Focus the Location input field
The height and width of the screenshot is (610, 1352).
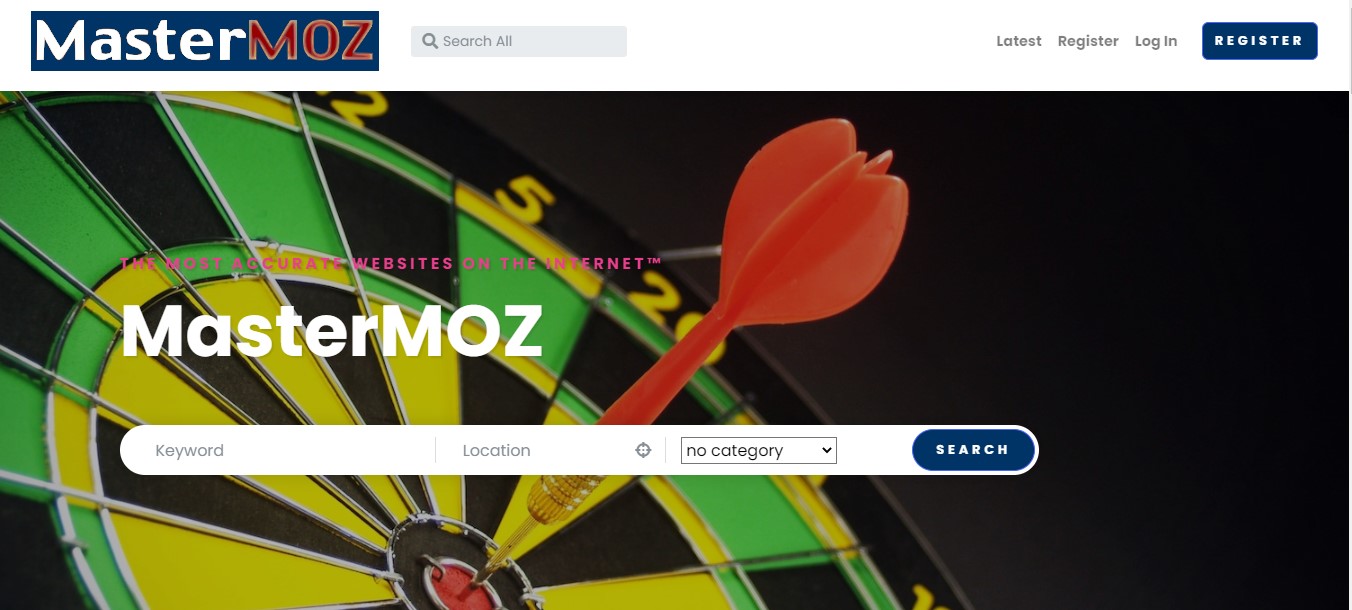545,450
